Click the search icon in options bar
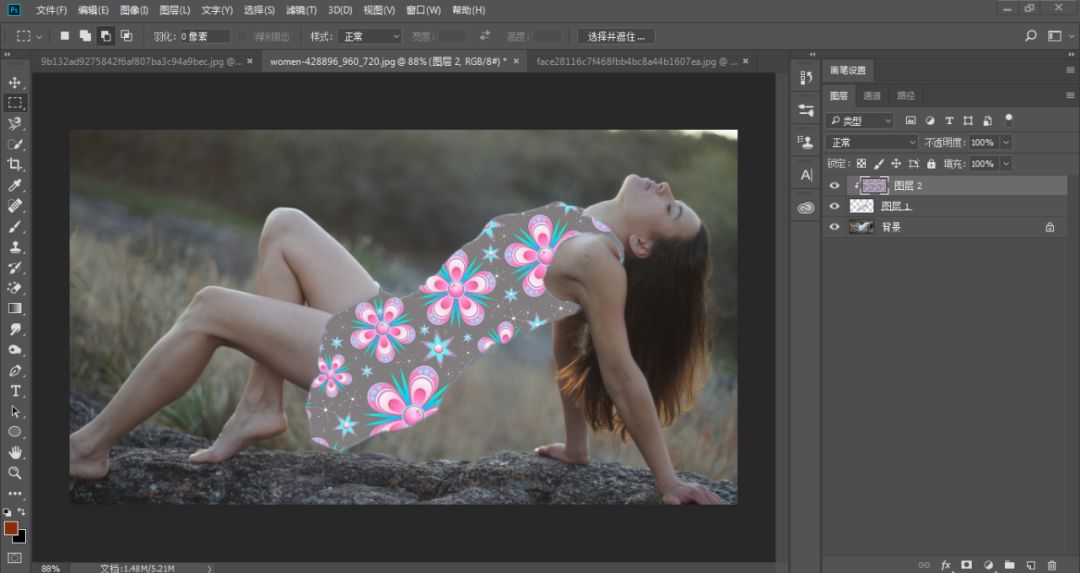The image size is (1080, 573). [x=1030, y=36]
